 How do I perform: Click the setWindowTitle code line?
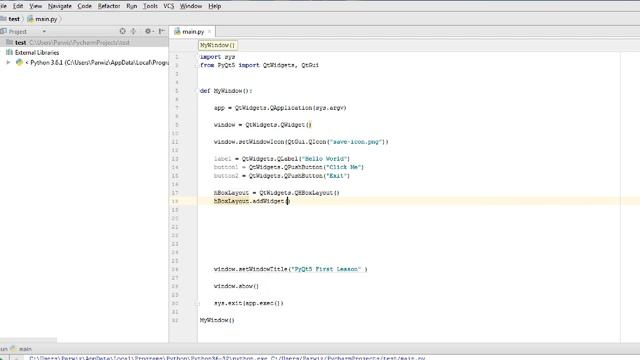tap(290, 269)
